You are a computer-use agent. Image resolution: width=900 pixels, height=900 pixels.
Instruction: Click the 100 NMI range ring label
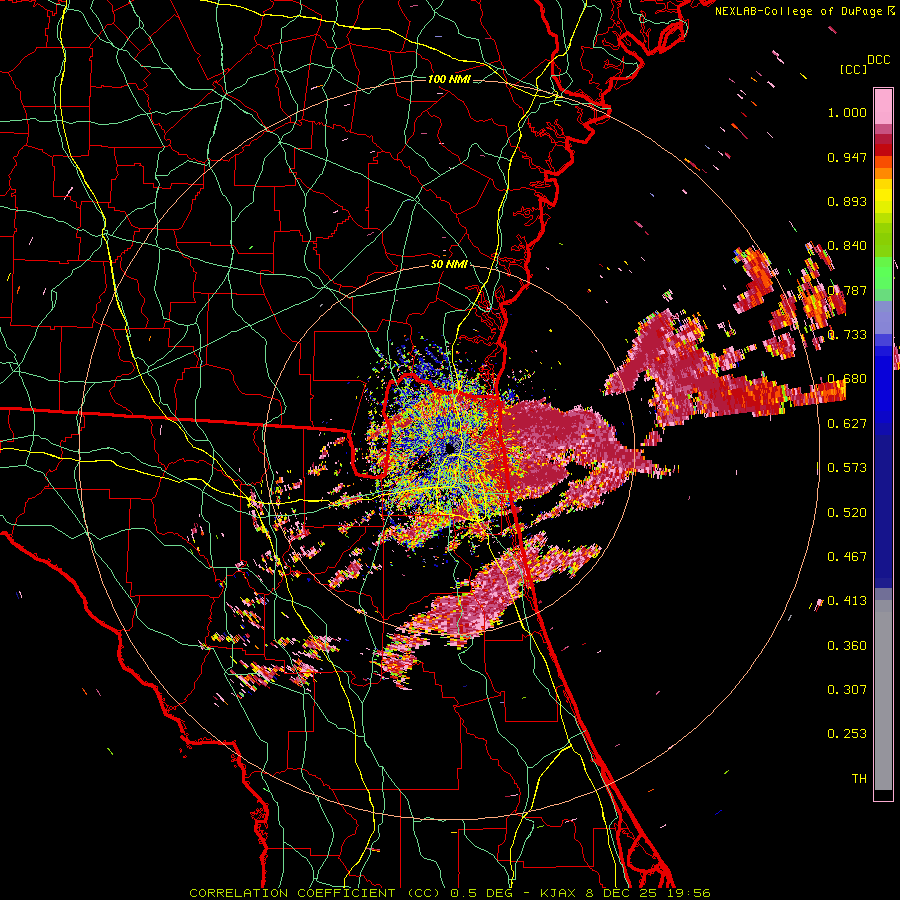(x=449, y=79)
